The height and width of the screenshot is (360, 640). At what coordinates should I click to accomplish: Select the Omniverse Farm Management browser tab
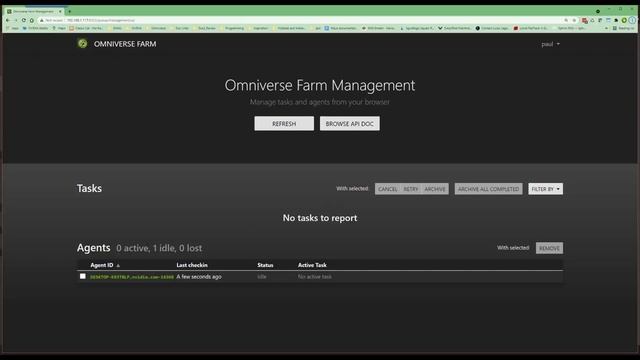point(34,11)
